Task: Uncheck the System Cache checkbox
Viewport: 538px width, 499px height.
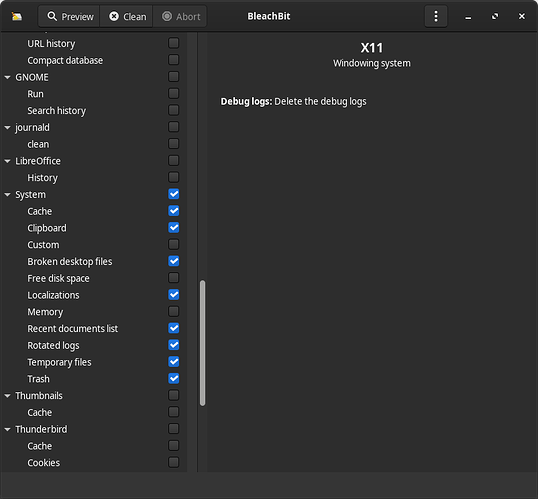Action: 174,211
